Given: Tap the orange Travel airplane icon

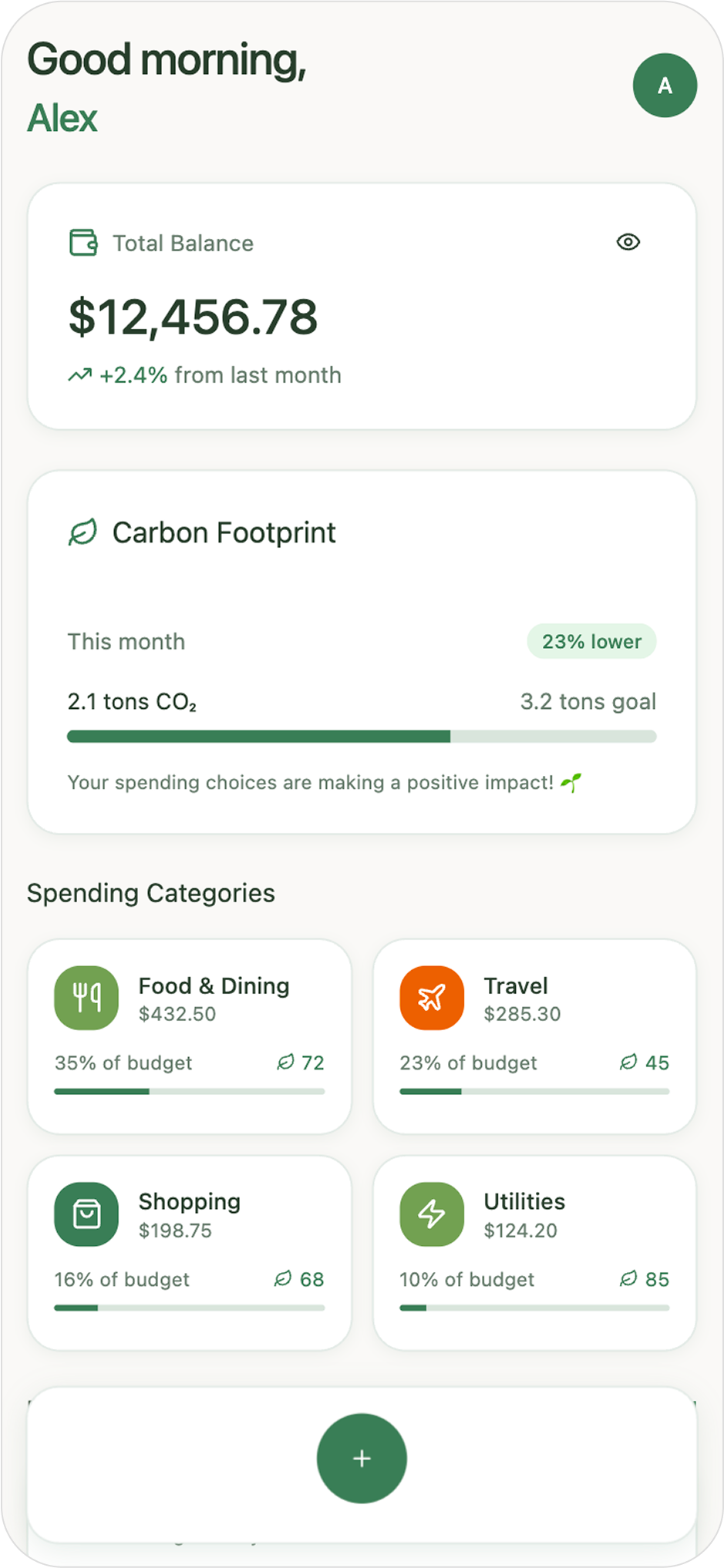Looking at the screenshot, I should (x=432, y=998).
